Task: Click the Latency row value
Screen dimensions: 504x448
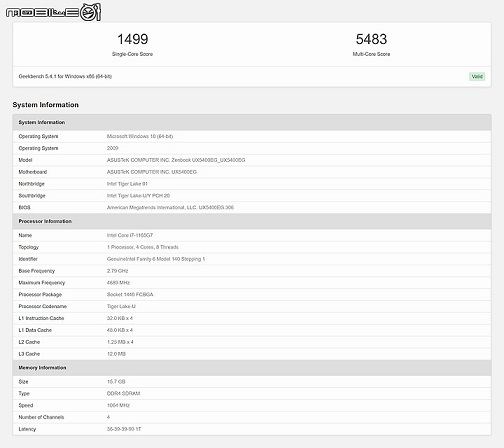Action: tap(124, 429)
